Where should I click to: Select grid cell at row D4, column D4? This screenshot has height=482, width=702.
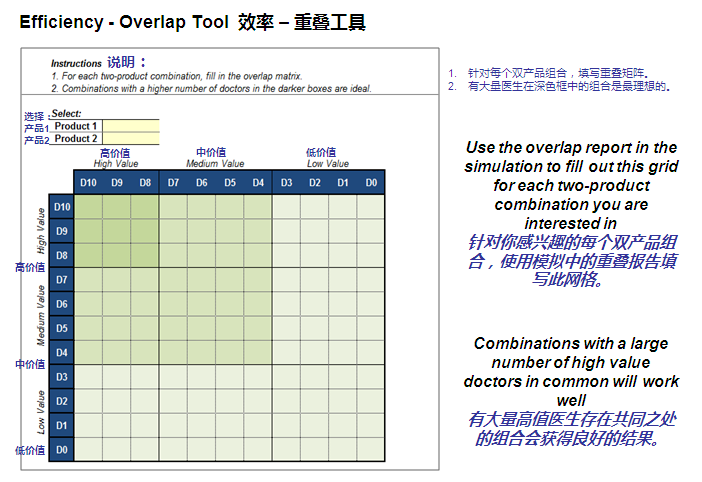tap(258, 352)
